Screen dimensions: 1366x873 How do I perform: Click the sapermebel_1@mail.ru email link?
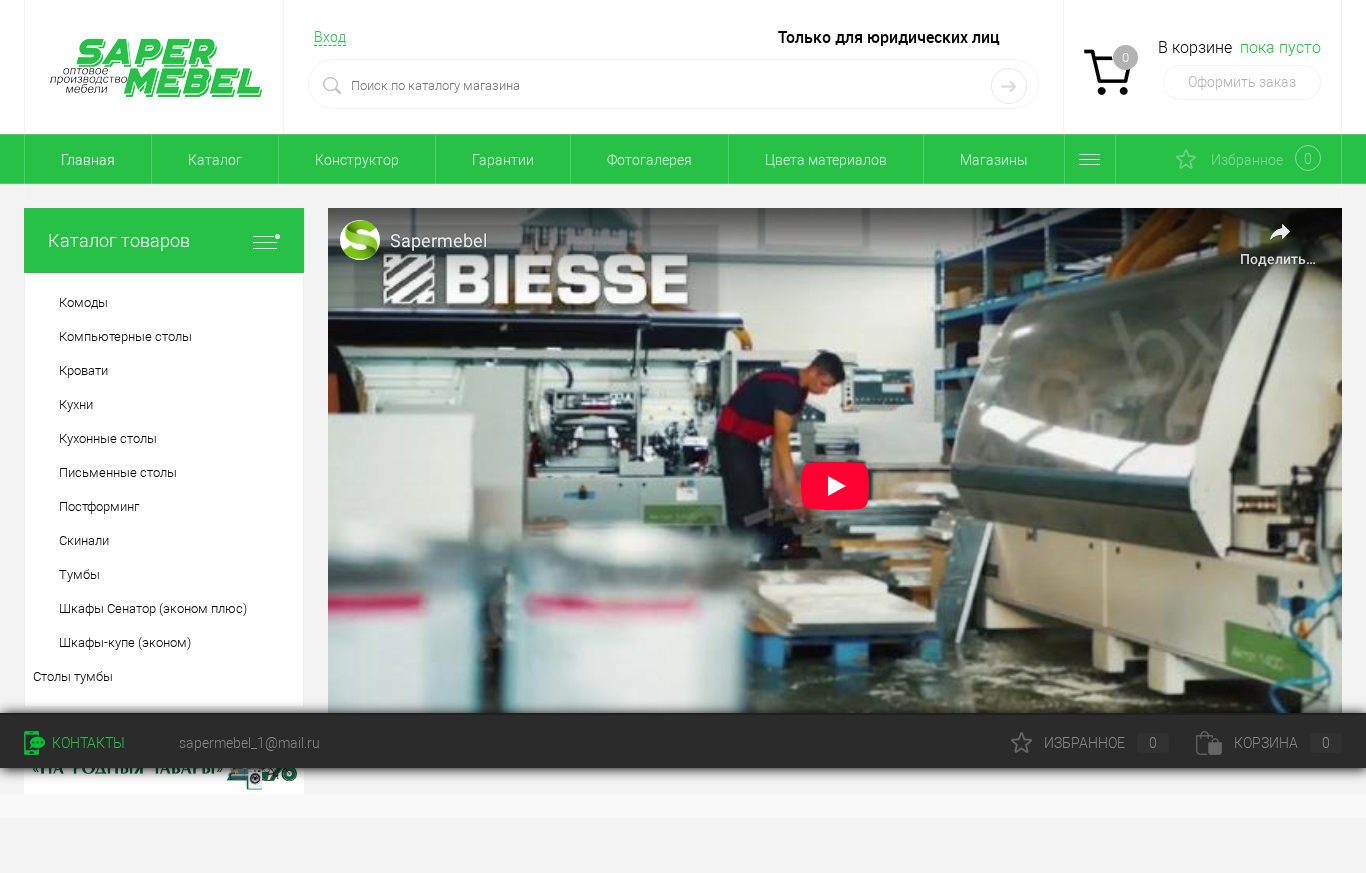click(x=249, y=743)
